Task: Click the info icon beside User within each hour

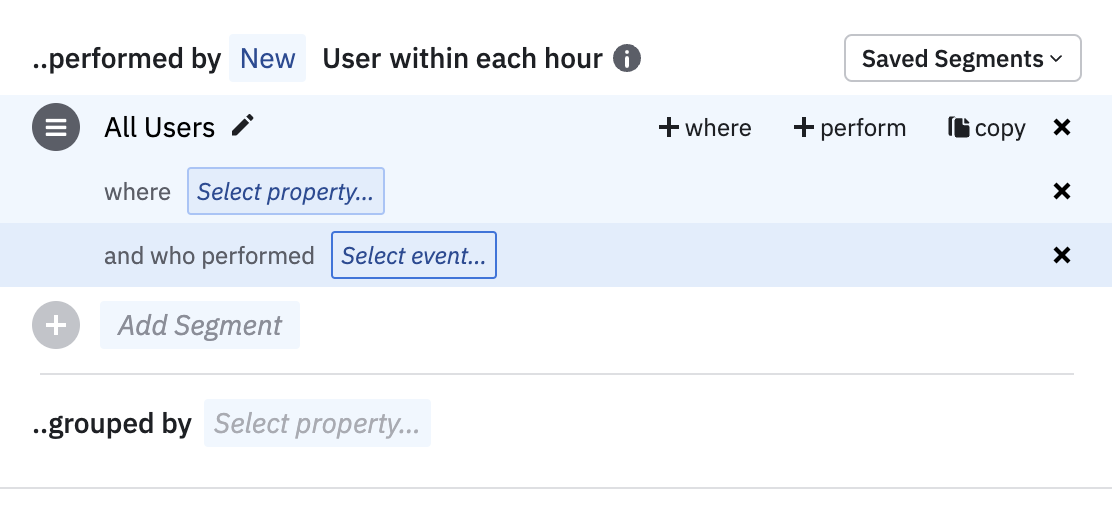Action: (x=627, y=58)
